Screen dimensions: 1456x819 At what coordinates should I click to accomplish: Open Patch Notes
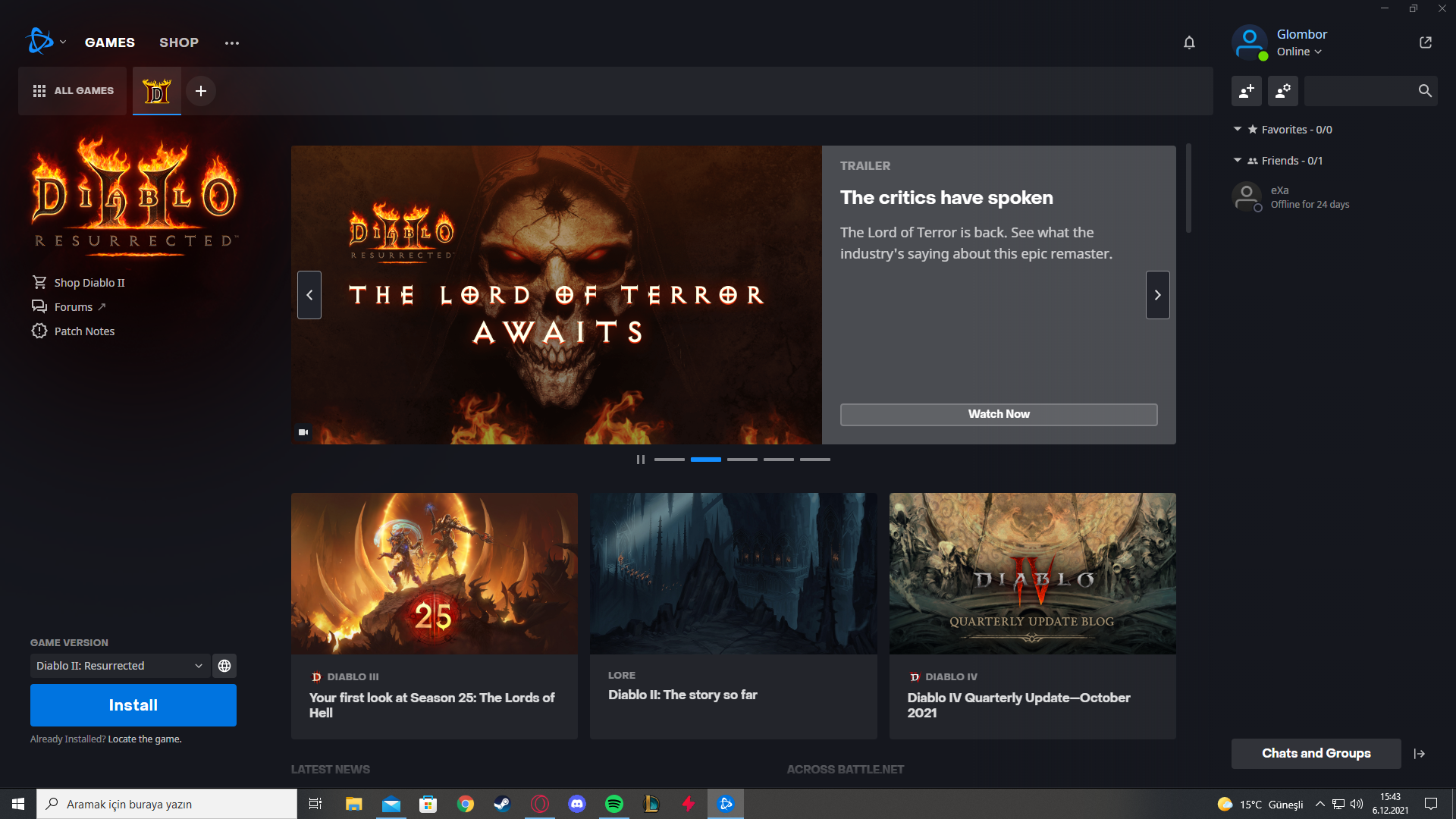[73, 331]
